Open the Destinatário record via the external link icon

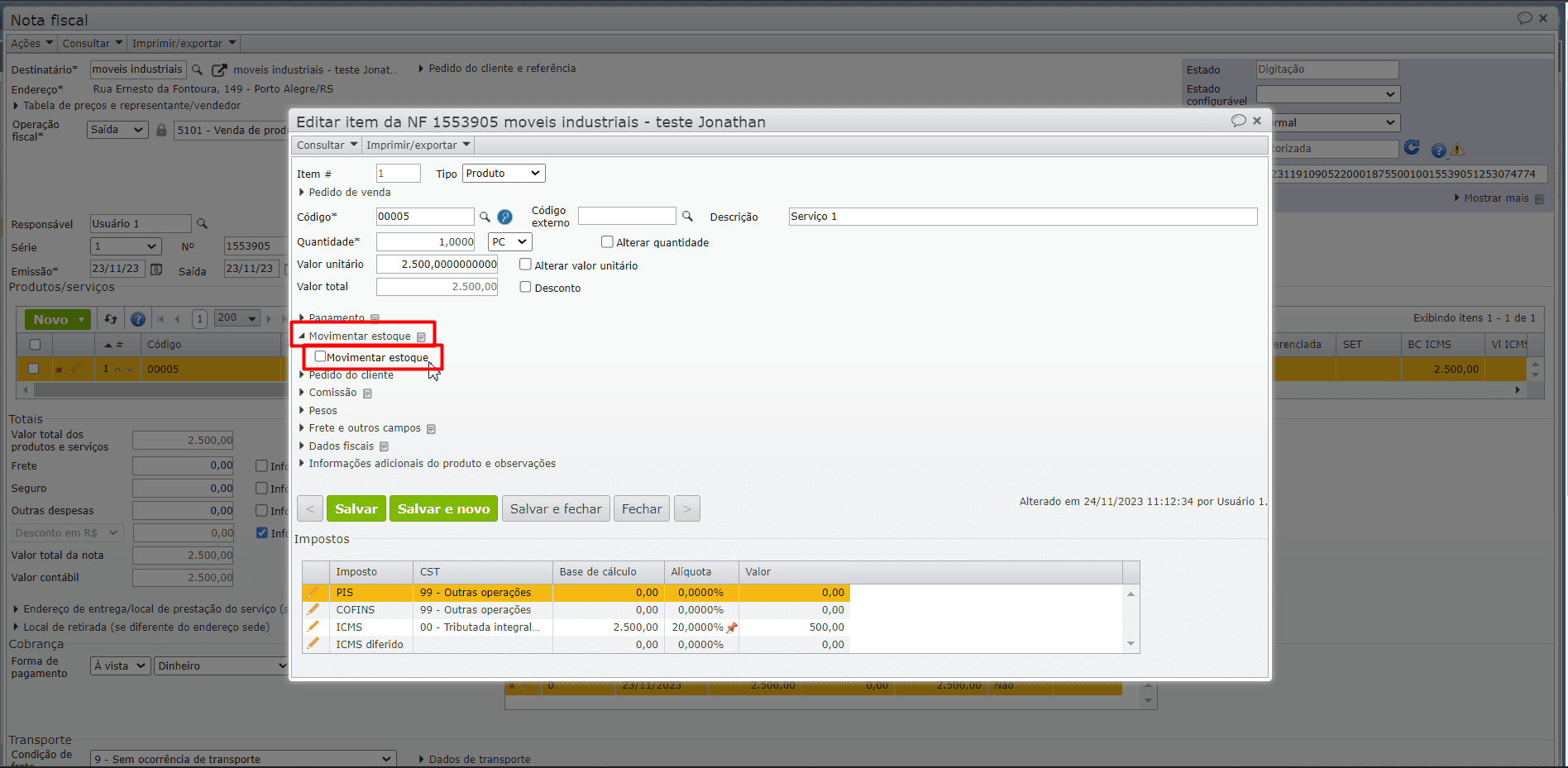tap(219, 70)
